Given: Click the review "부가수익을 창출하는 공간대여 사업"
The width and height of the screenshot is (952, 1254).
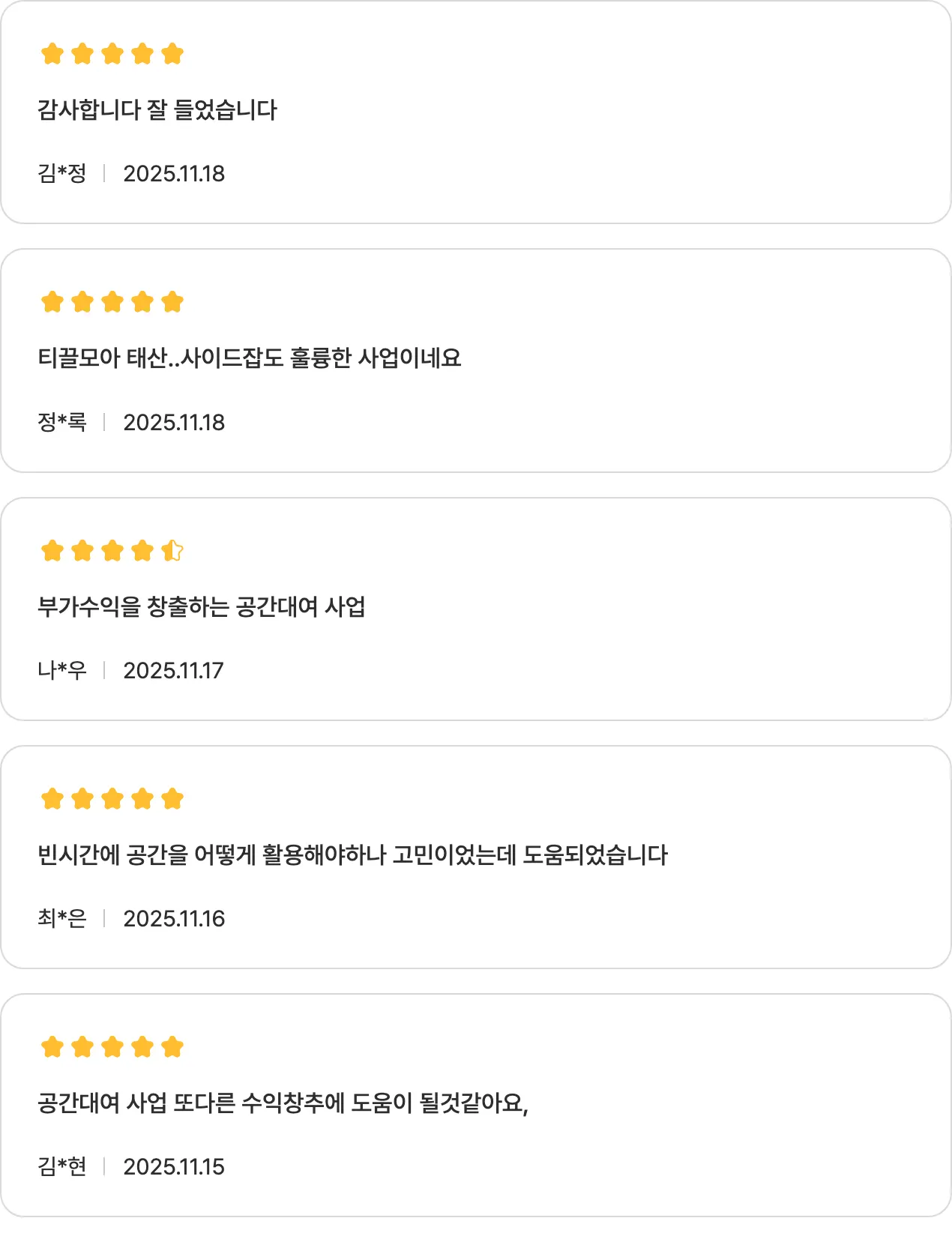Looking at the screenshot, I should coord(202,606).
